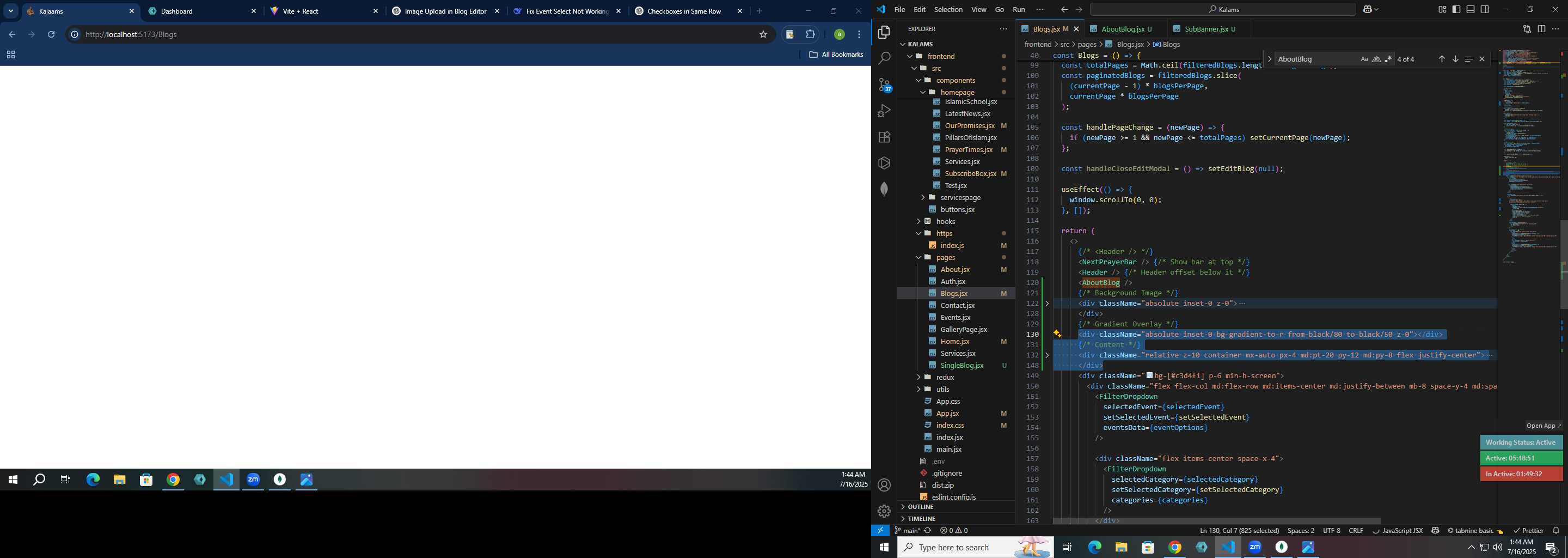Image resolution: width=1568 pixels, height=558 pixels.
Task: Open VS Code notifications bell
Action: pyautogui.click(x=1556, y=531)
